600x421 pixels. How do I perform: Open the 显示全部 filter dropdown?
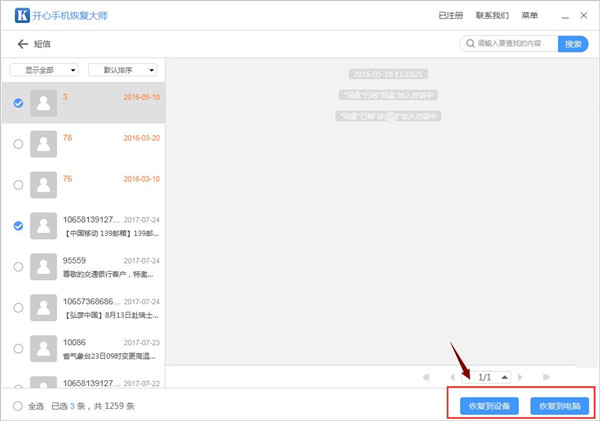[44, 70]
